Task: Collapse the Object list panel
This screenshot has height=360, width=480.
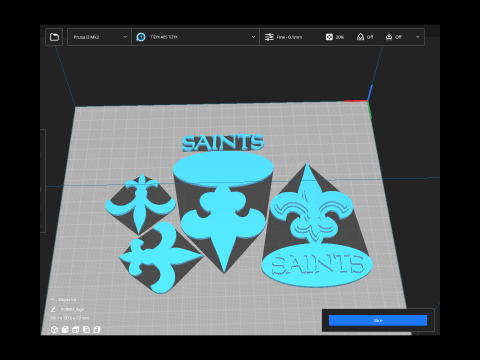Action: [53, 300]
